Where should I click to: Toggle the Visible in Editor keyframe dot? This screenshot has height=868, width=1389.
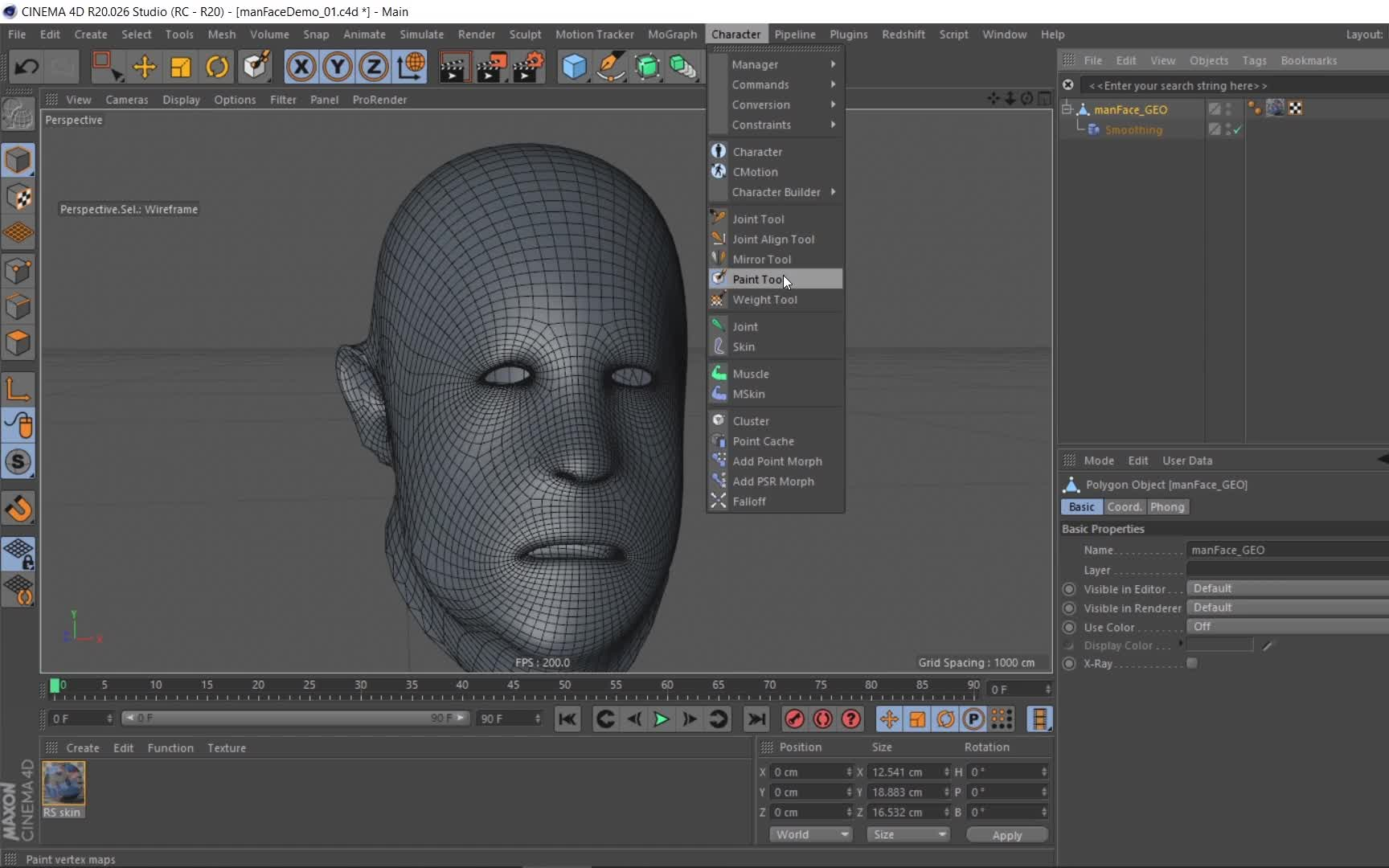click(x=1069, y=589)
